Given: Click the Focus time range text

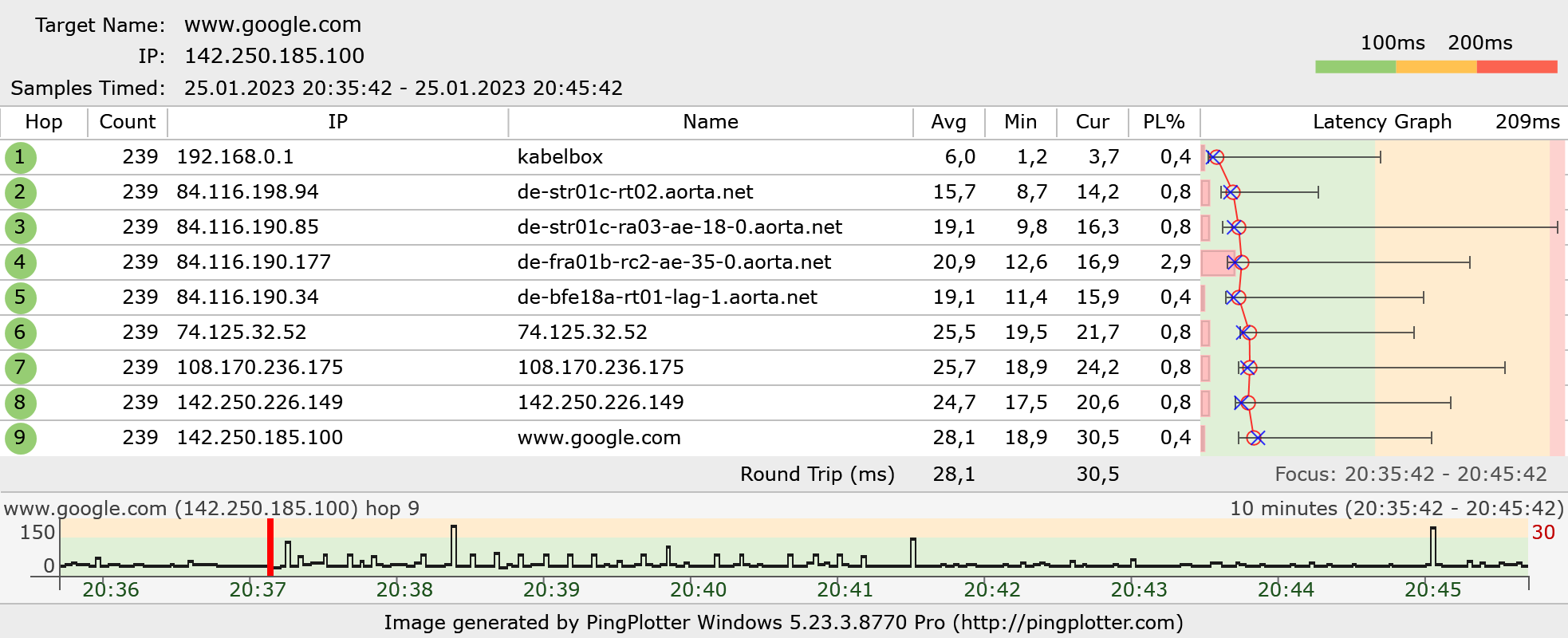Looking at the screenshot, I should click(1411, 475).
